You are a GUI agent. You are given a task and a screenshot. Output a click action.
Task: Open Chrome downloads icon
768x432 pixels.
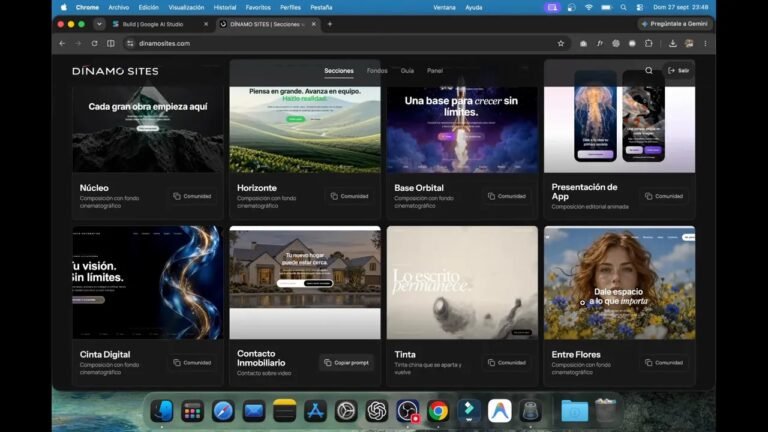coord(672,43)
